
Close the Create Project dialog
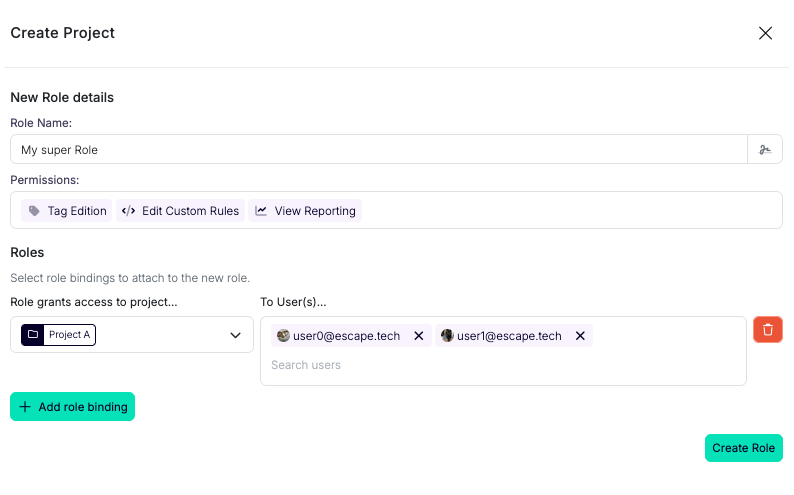766,33
